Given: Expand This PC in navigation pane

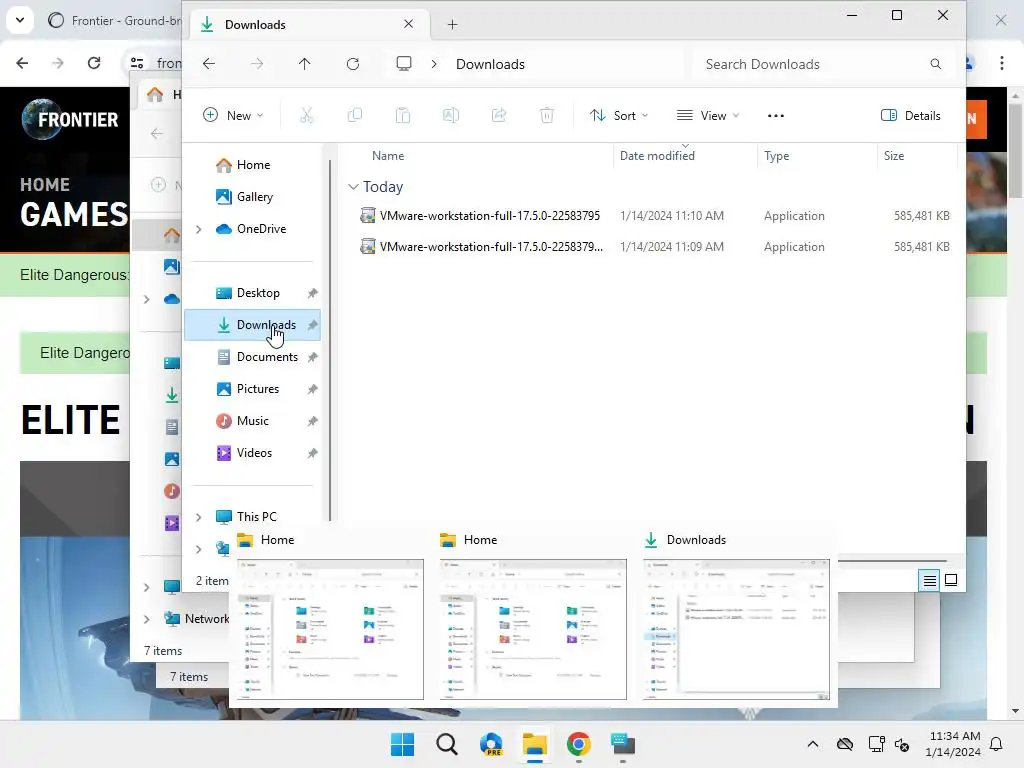Looking at the screenshot, I should [199, 517].
